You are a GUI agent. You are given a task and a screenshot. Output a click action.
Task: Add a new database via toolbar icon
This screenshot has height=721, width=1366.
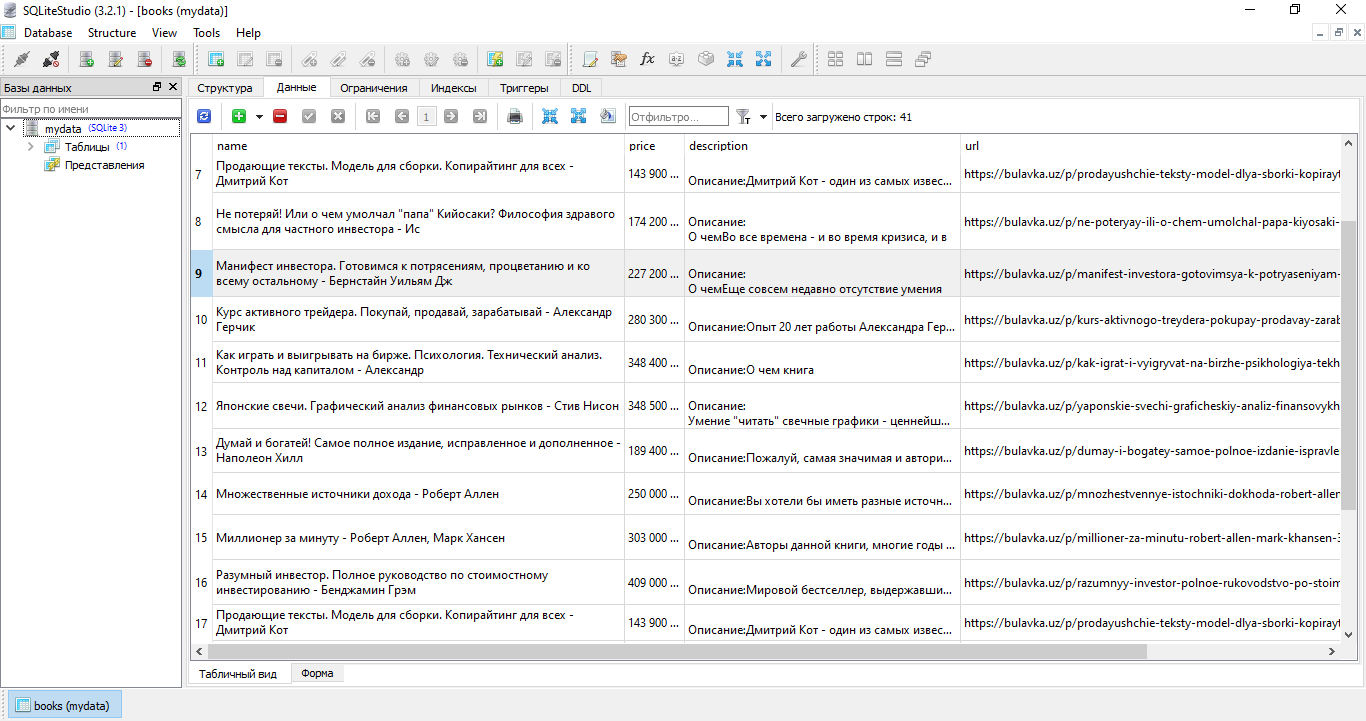click(x=87, y=59)
